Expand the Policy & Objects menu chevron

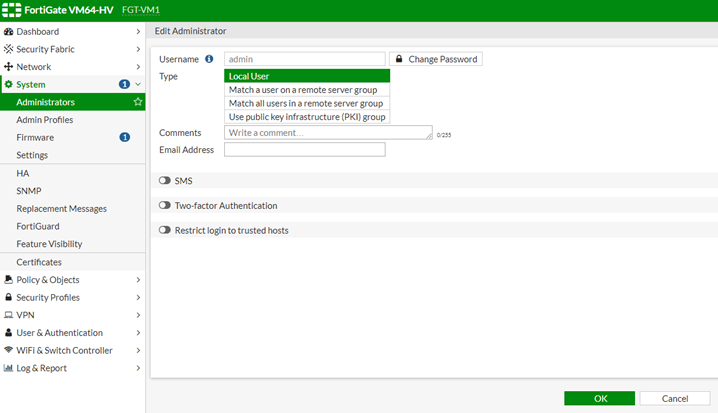[138, 280]
